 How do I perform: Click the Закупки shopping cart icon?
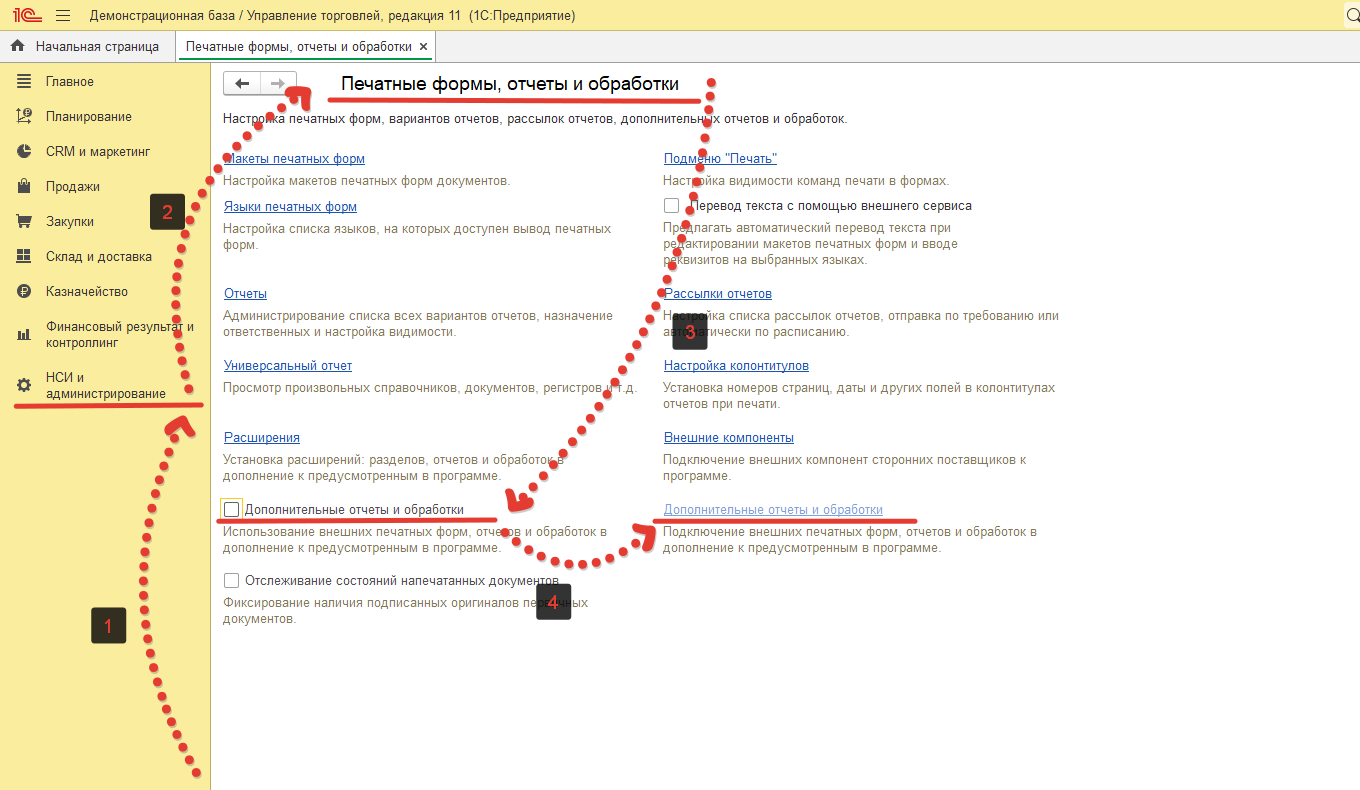click(25, 221)
